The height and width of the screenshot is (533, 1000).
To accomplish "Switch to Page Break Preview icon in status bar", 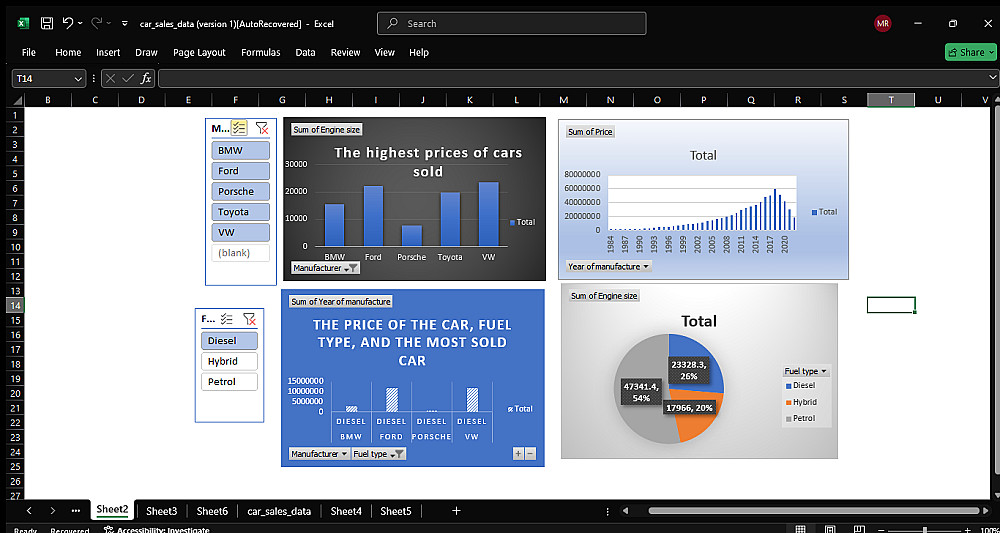I will tap(860, 530).
